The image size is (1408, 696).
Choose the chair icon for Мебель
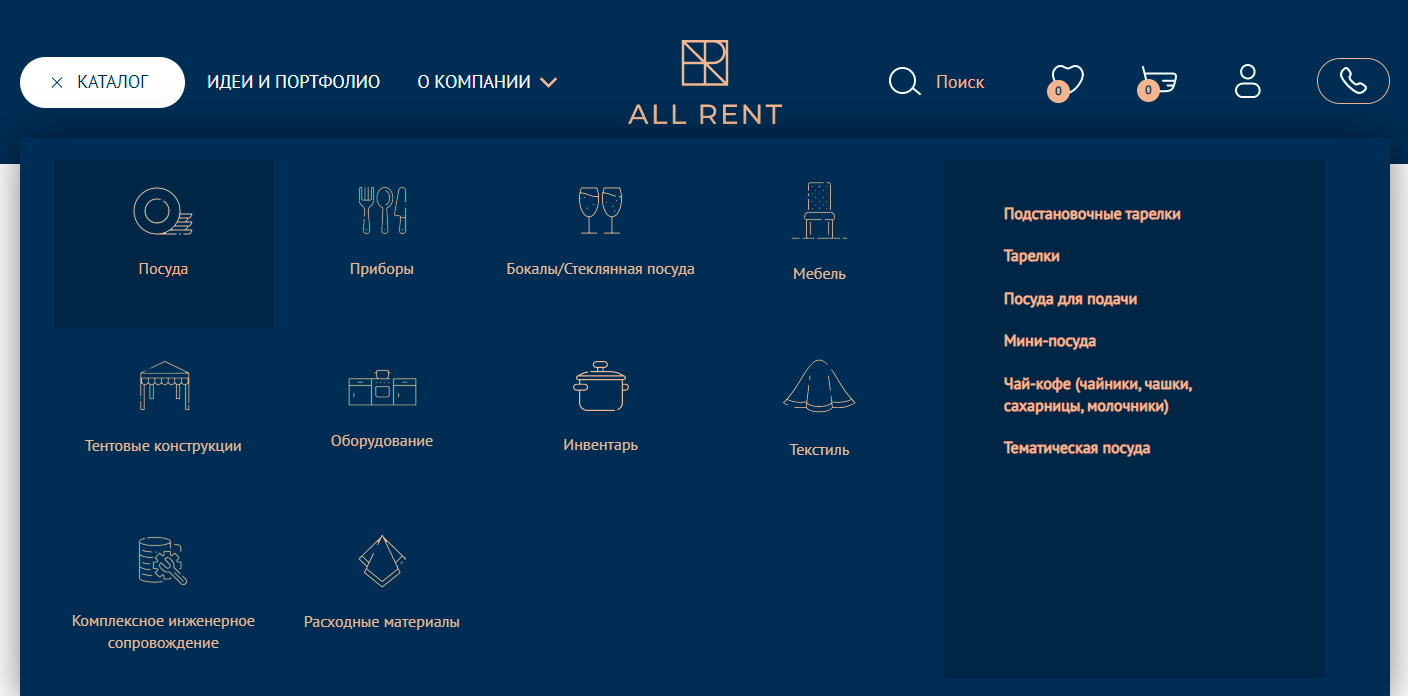[x=819, y=211]
